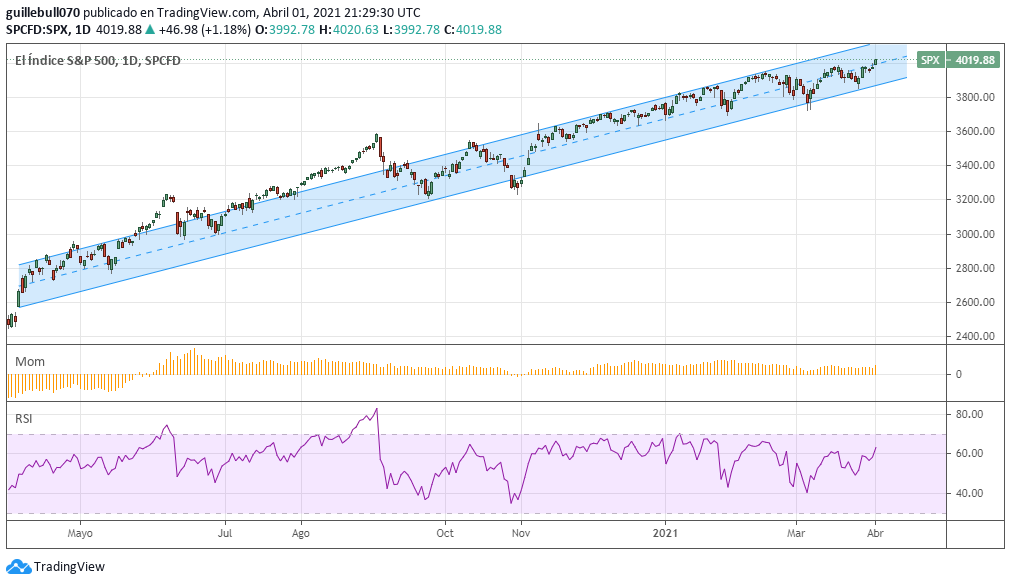Click the +46.98 (+1.18%) change value

[204, 30]
